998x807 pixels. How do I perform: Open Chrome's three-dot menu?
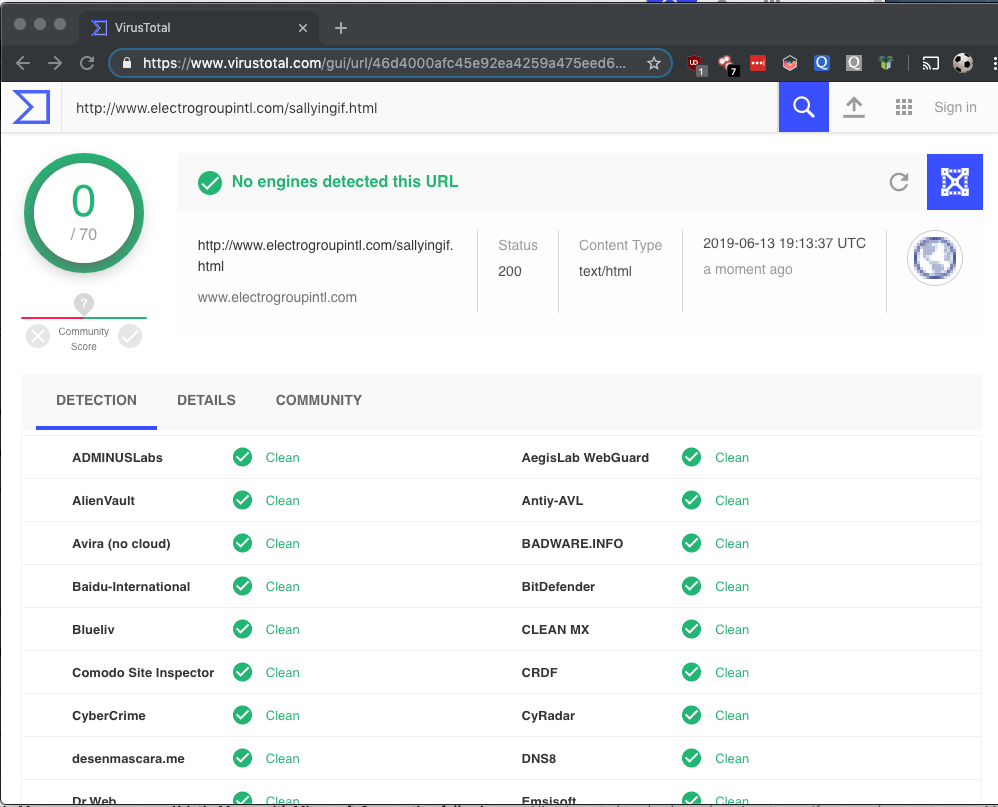coord(991,62)
